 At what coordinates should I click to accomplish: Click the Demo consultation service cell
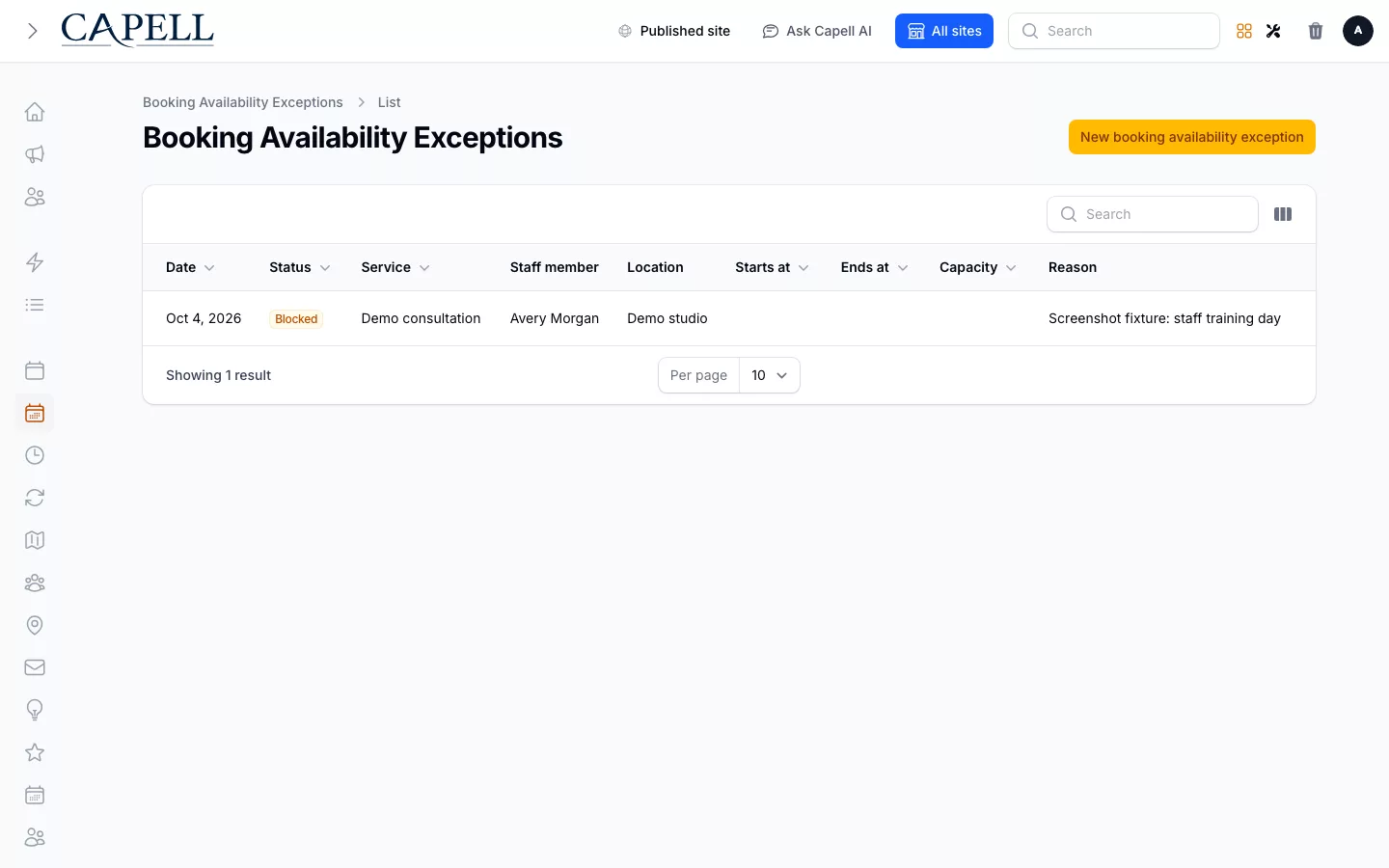(421, 318)
